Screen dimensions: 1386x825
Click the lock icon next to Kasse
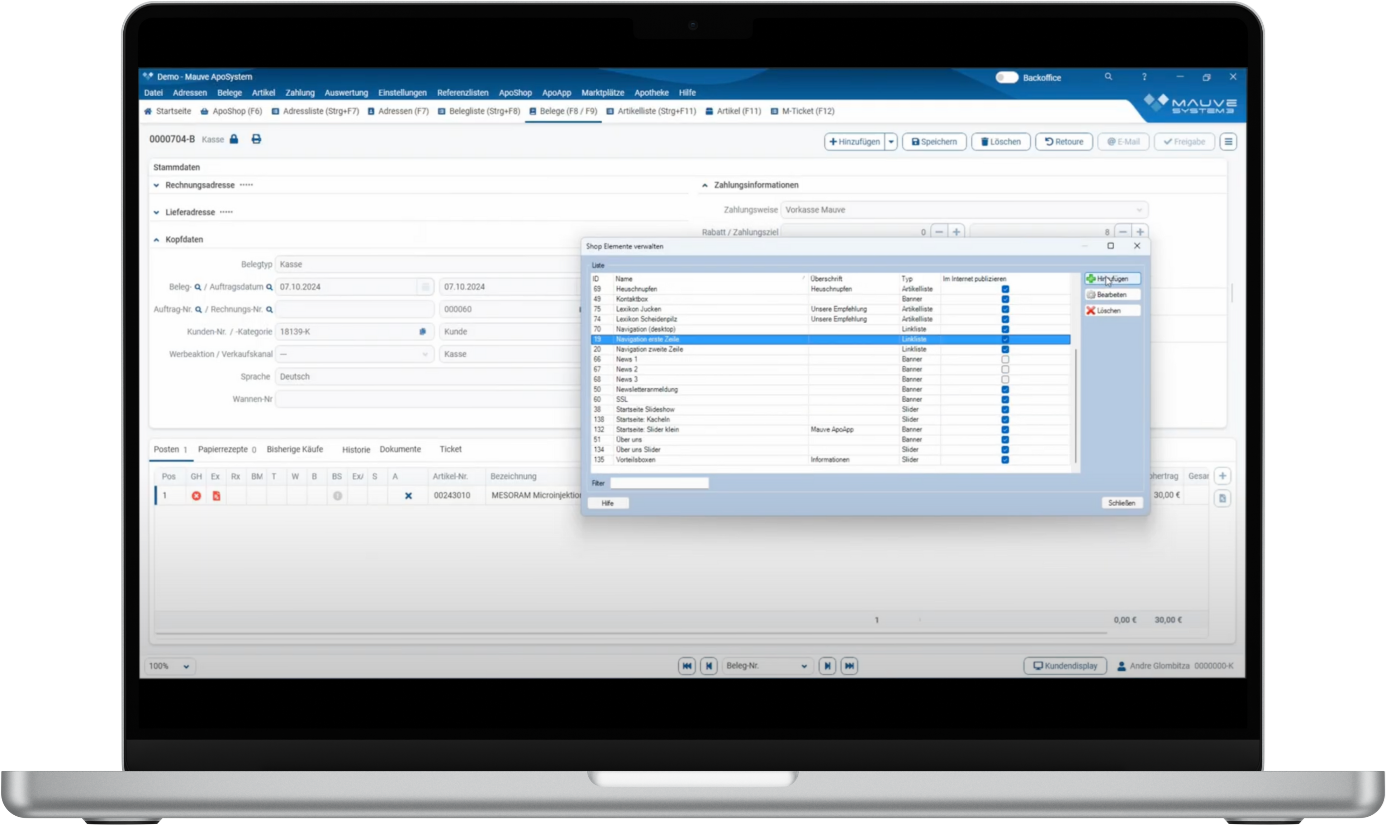[x=234, y=139]
